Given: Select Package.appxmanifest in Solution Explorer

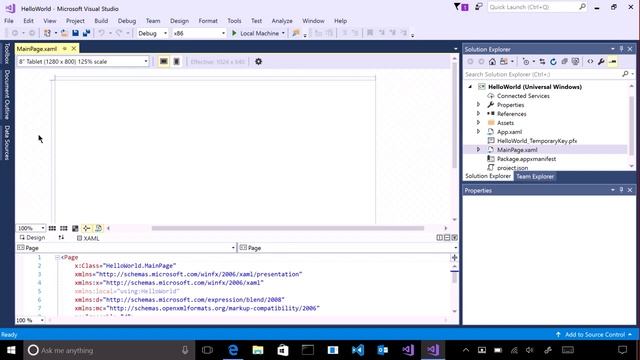Looking at the screenshot, I should point(526,158).
